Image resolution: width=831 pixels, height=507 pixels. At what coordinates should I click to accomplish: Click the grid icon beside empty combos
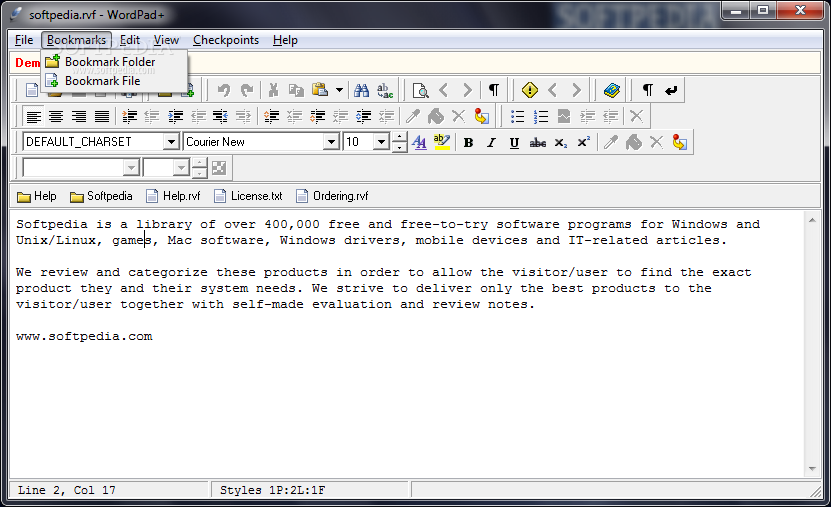(219, 168)
